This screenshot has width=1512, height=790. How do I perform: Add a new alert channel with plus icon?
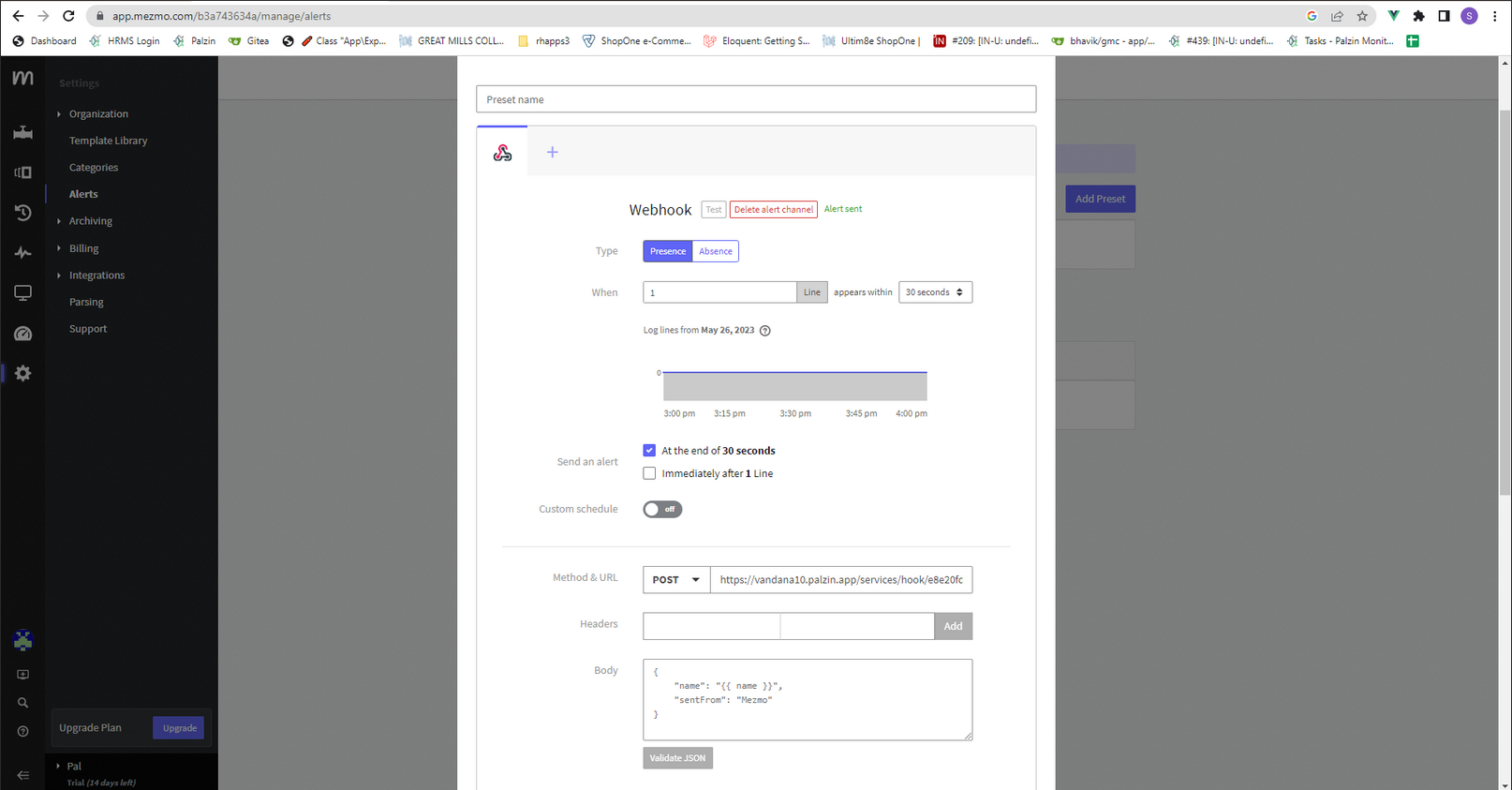click(x=553, y=152)
